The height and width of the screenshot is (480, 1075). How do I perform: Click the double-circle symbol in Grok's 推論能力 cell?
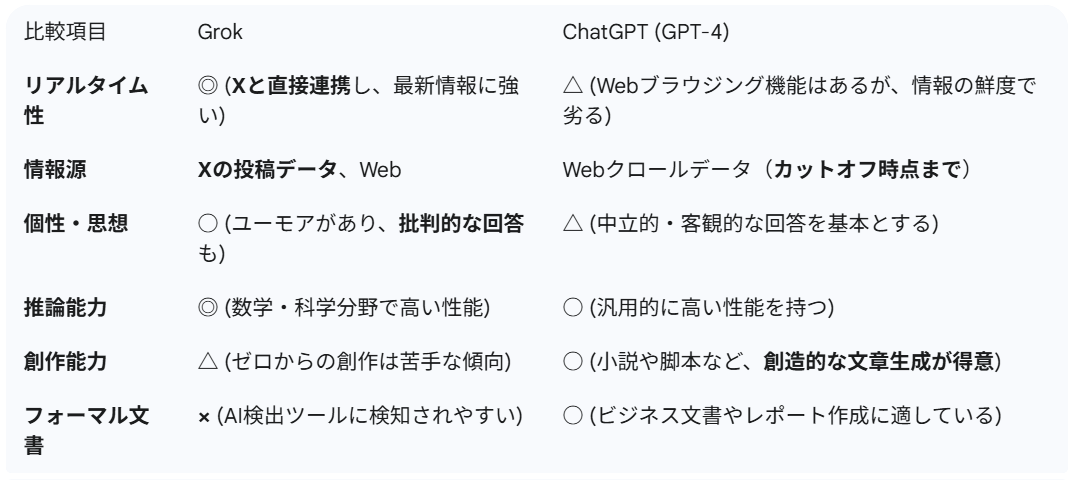[x=208, y=307]
